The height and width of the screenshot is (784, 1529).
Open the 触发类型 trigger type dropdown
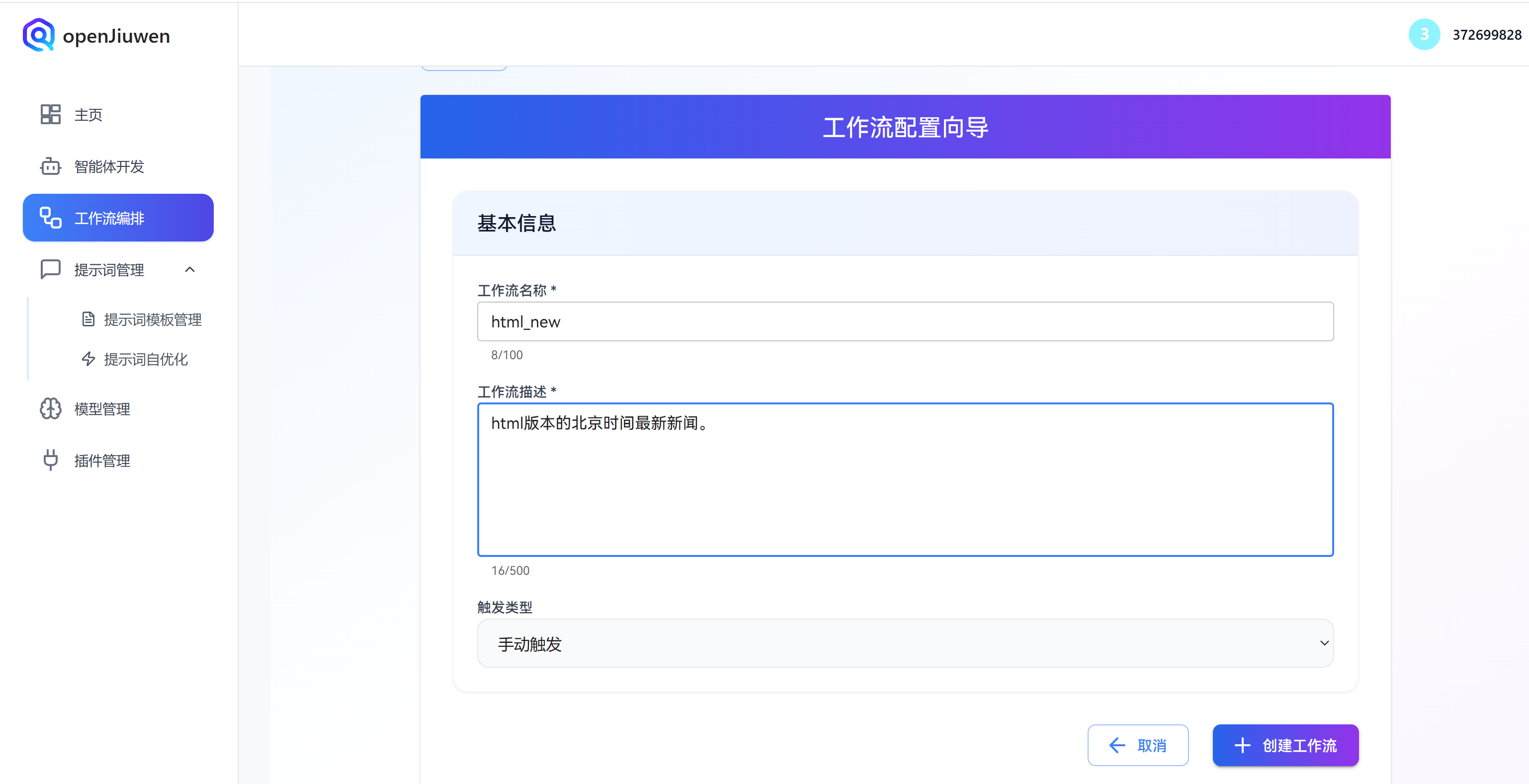[x=905, y=643]
